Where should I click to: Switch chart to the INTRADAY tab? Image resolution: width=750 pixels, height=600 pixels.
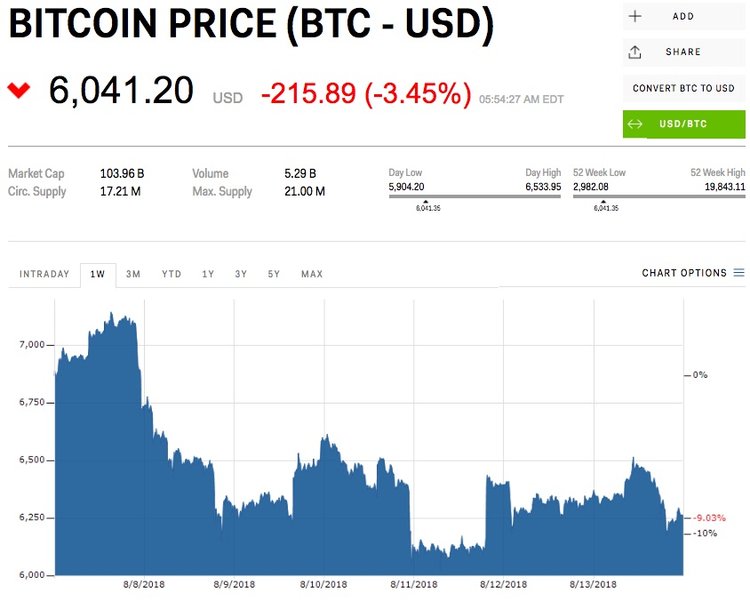(x=44, y=274)
